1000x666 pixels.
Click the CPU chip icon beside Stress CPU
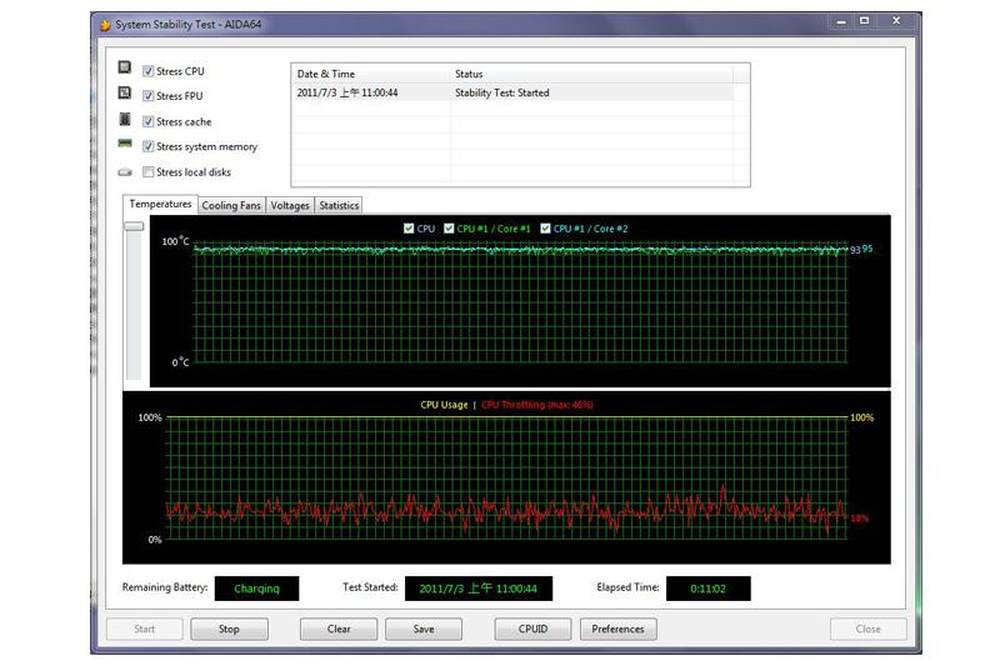click(125, 68)
